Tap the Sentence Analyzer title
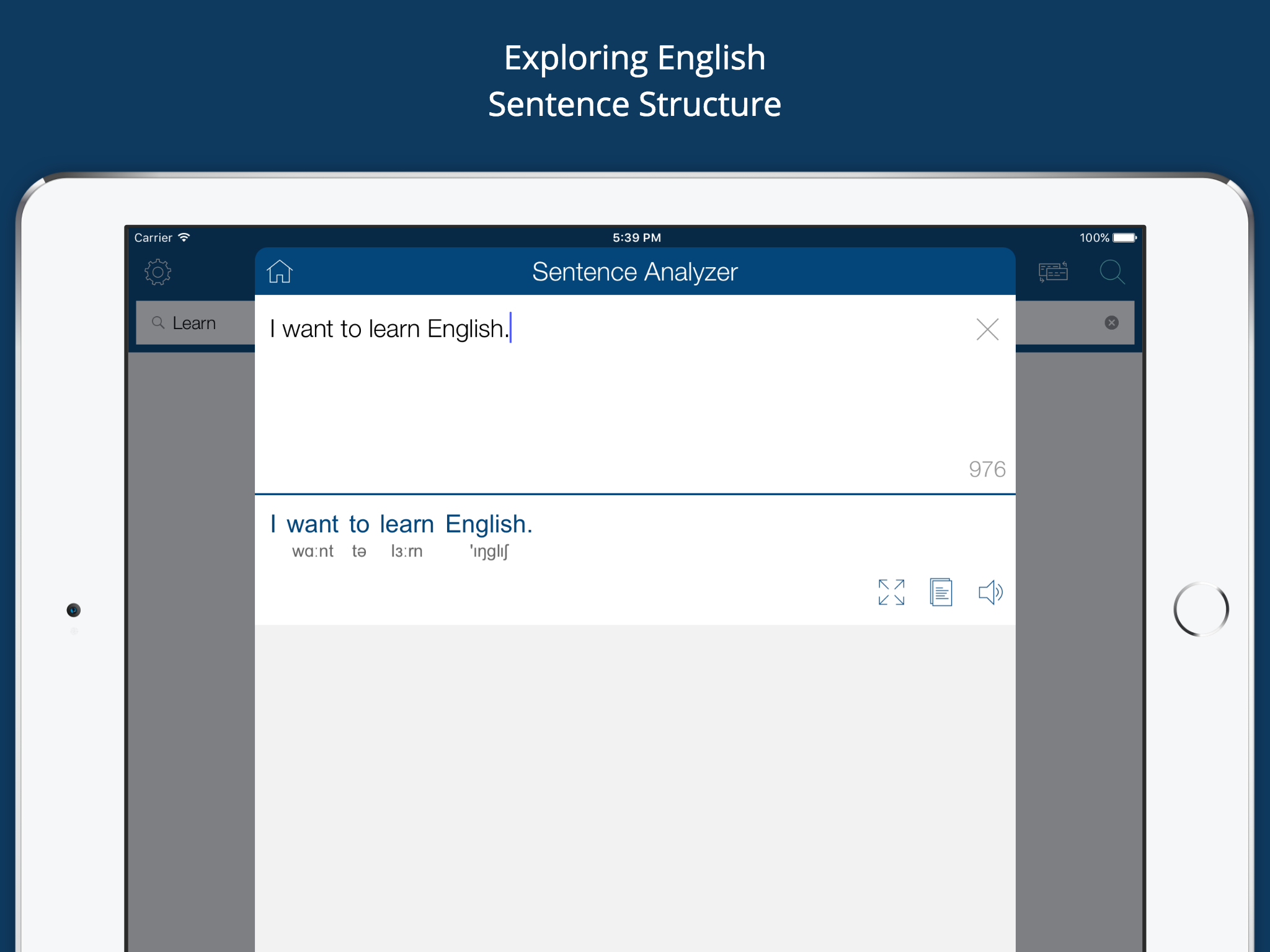 pyautogui.click(x=635, y=272)
